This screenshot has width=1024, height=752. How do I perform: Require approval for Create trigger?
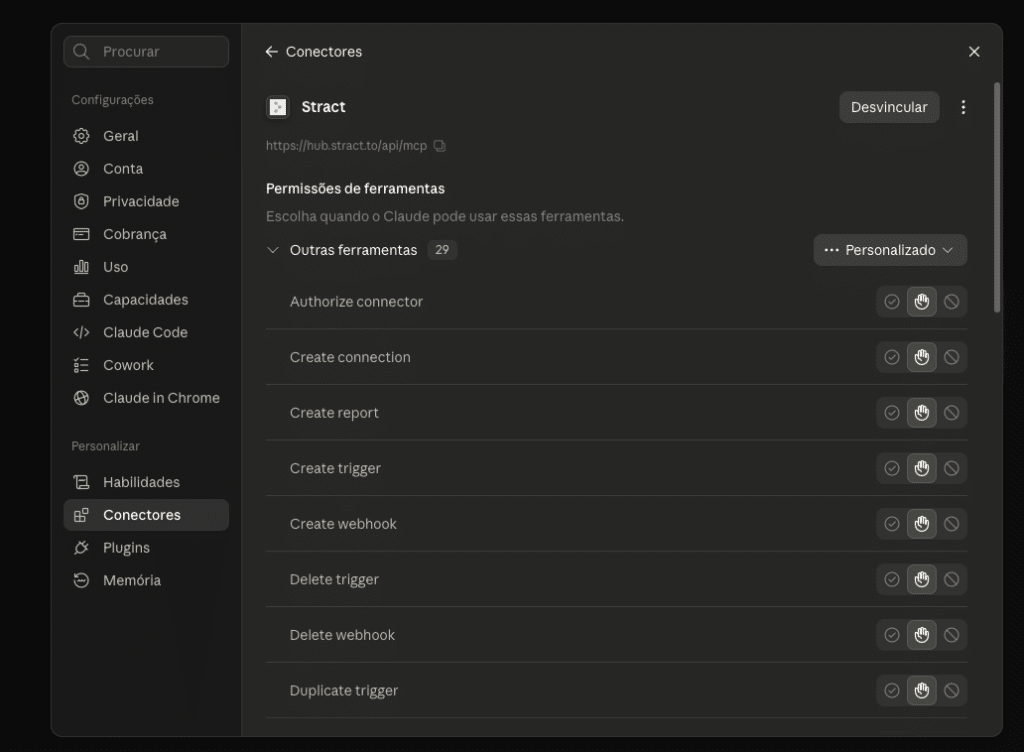coord(921,468)
